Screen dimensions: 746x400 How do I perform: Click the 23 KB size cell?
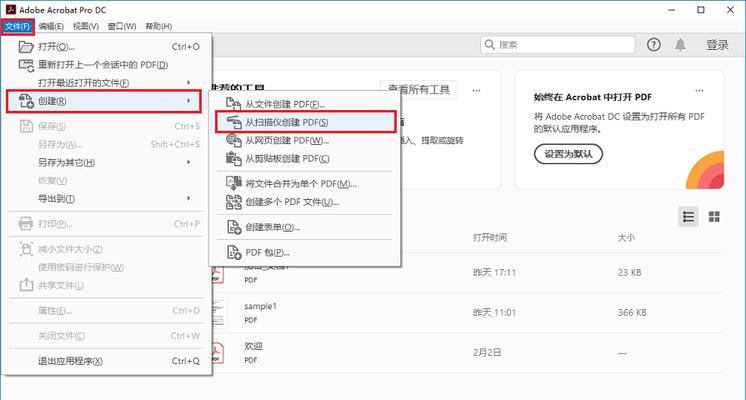point(629,273)
